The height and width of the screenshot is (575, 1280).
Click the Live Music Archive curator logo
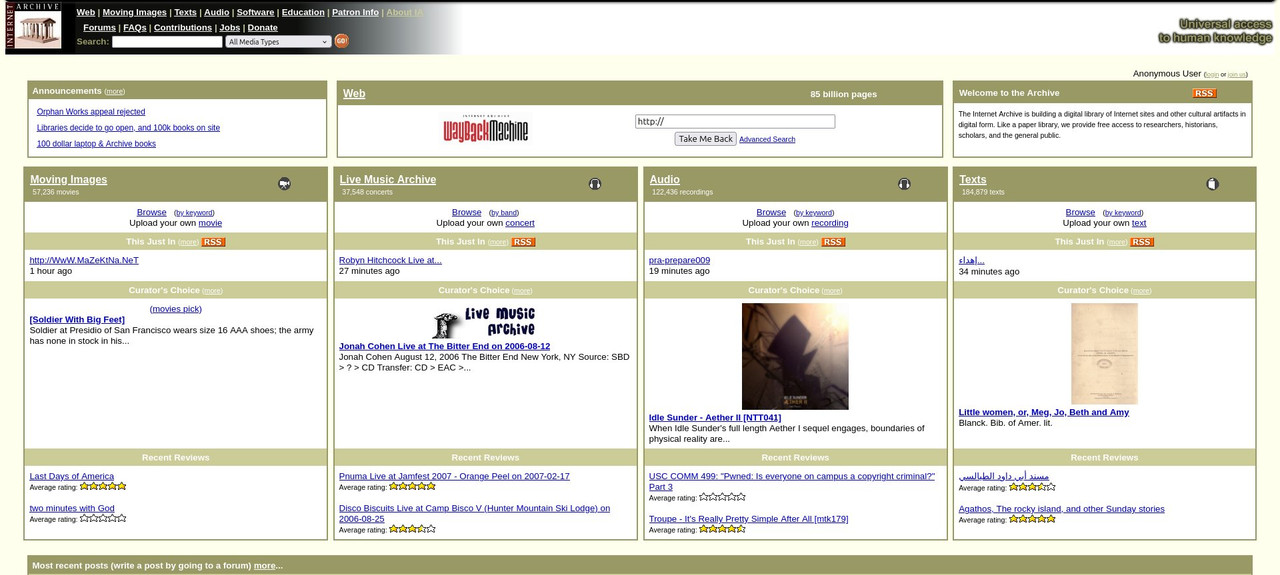(x=485, y=323)
